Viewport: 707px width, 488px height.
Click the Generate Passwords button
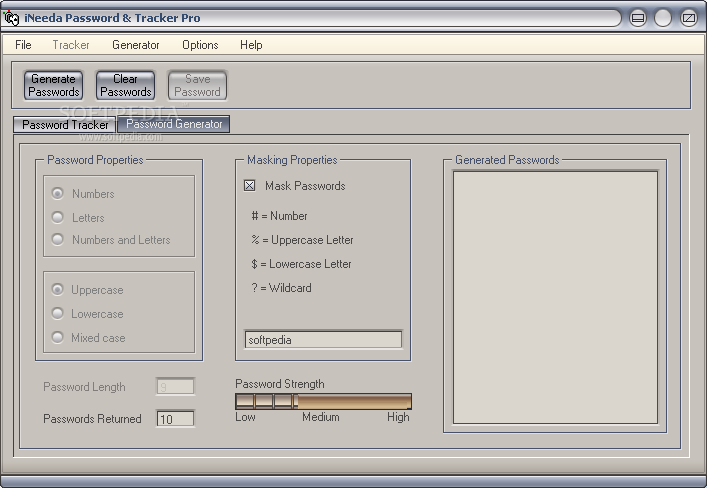pos(54,85)
